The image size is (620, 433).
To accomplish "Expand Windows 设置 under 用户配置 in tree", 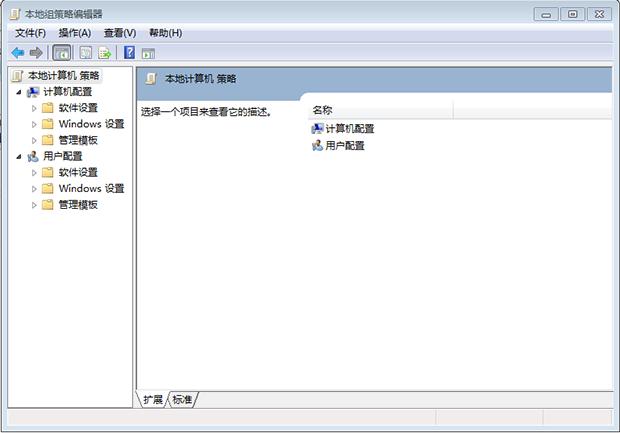I will click(x=34, y=188).
